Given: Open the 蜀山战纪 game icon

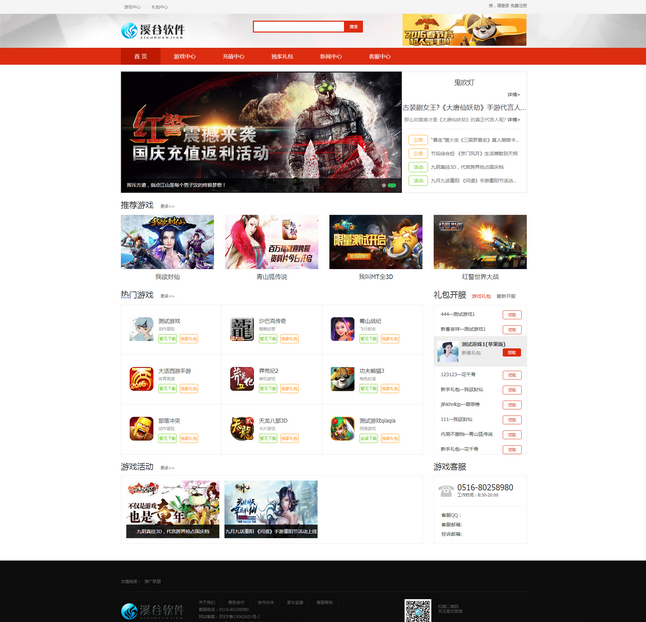Looking at the screenshot, I should (342, 329).
